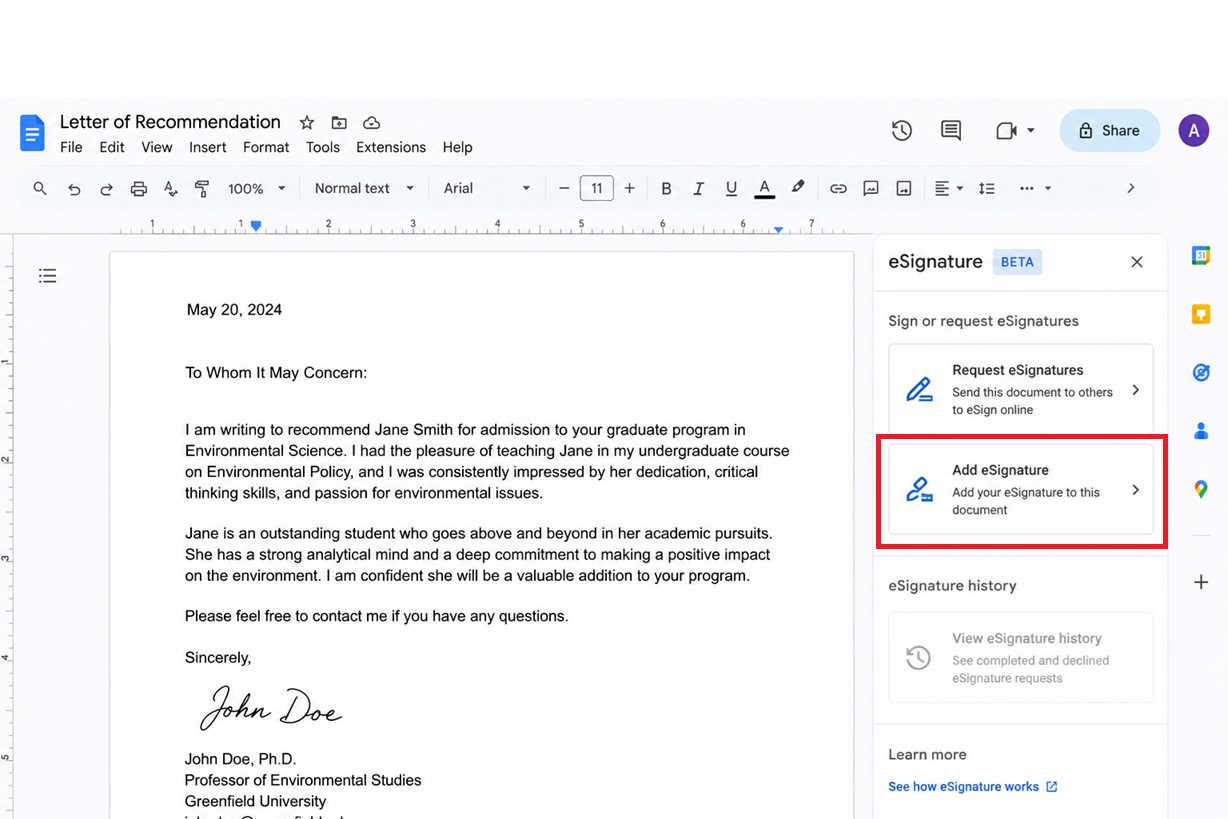Open version history clock icon
Viewport: 1228px width, 819px height.
pos(902,131)
